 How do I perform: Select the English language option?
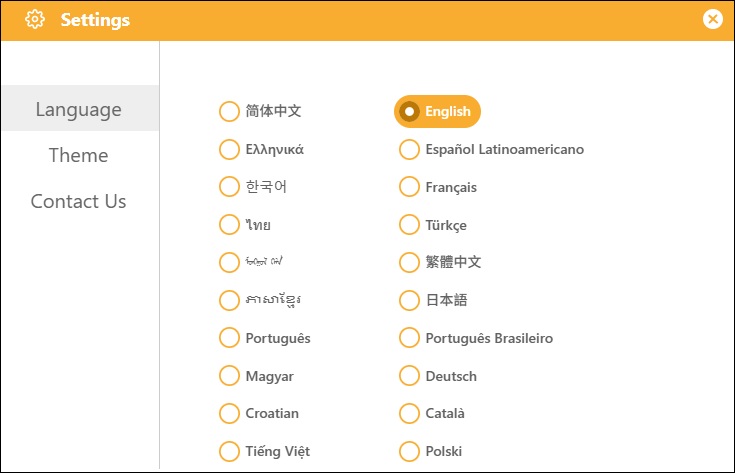click(437, 111)
